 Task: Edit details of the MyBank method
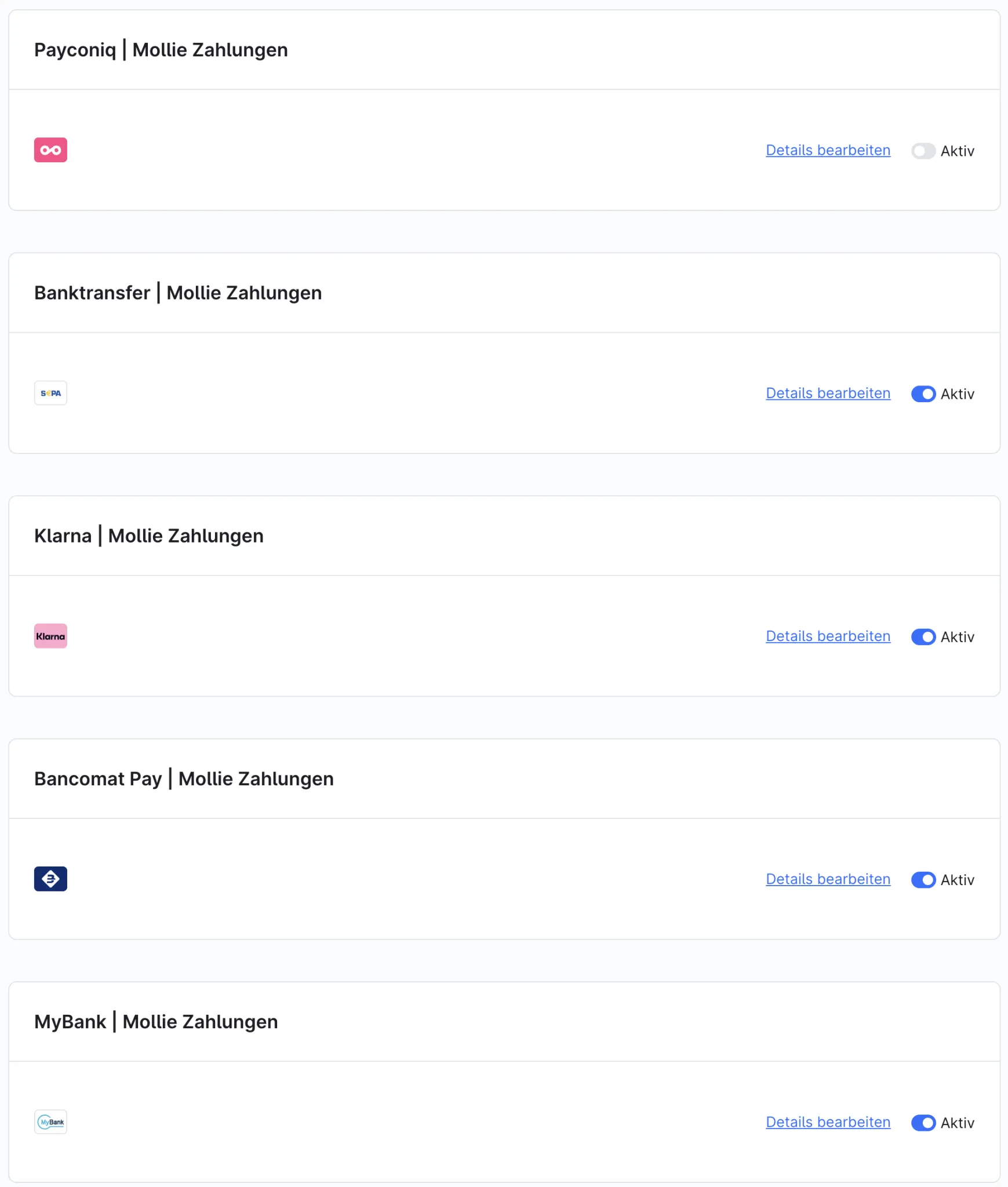coord(828,1122)
